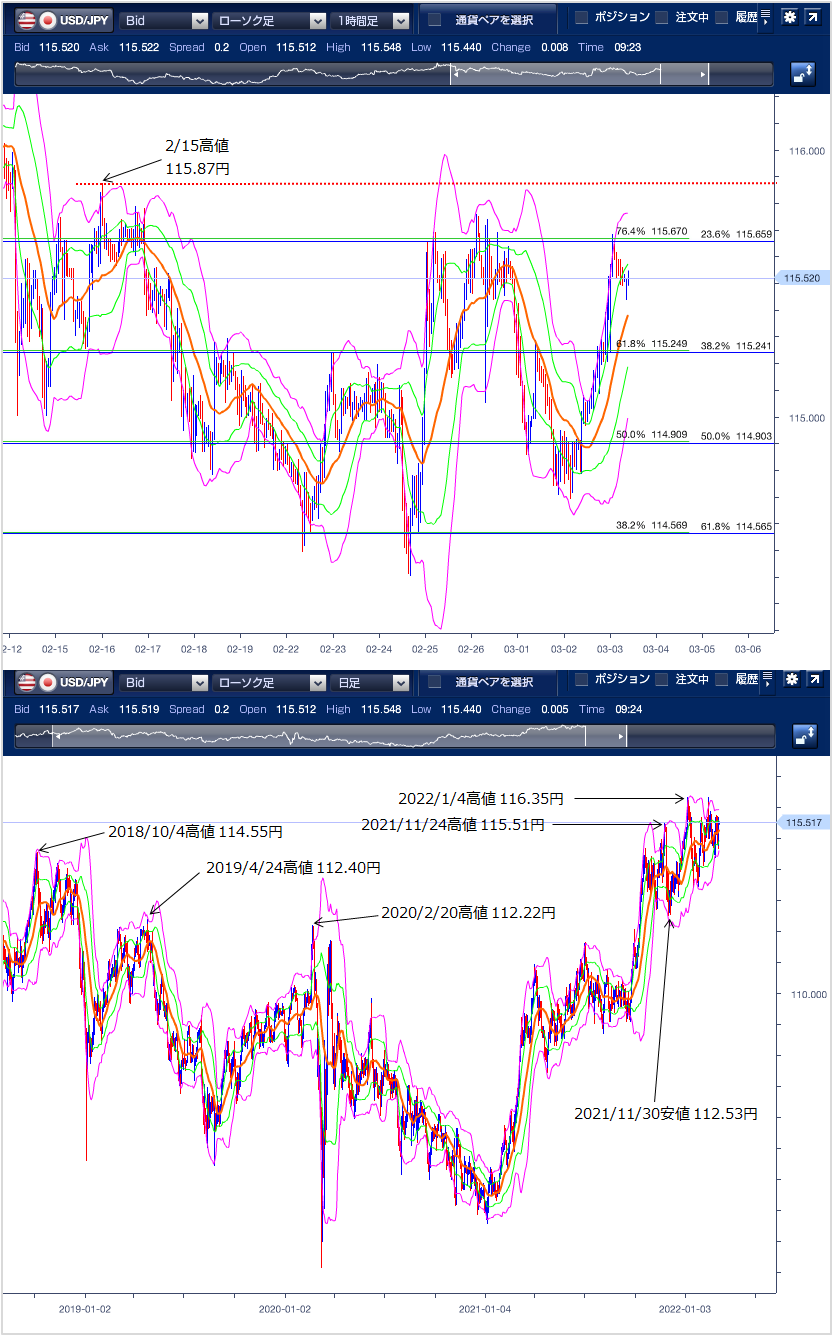Expand the 1時間足 timeframe dropdown
This screenshot has height=1336, width=833.
coord(372,20)
